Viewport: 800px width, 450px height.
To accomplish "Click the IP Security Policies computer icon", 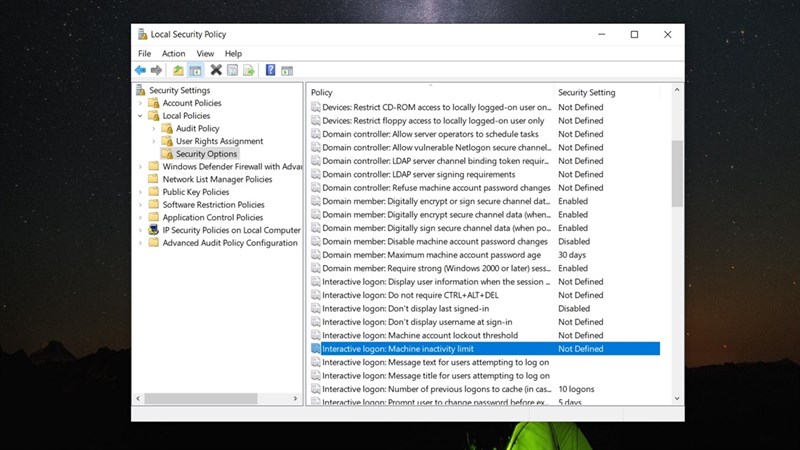I will tap(154, 230).
